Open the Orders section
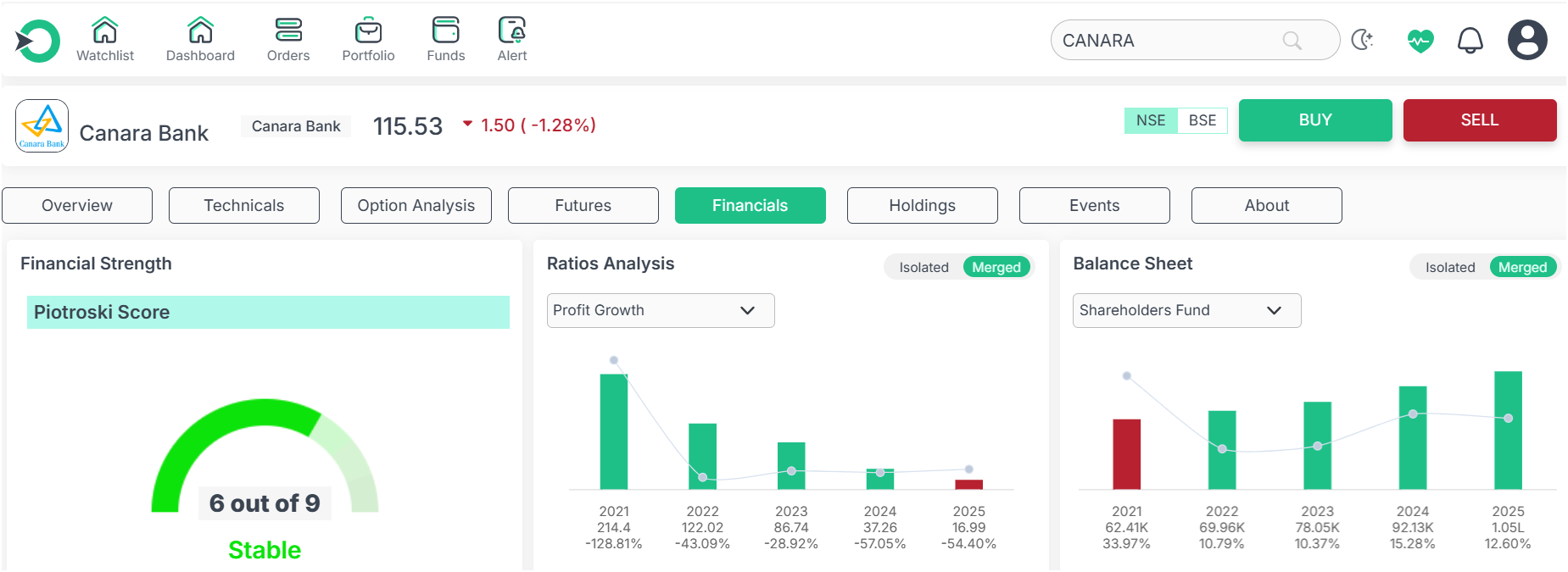The width and height of the screenshot is (1568, 572). point(288,40)
